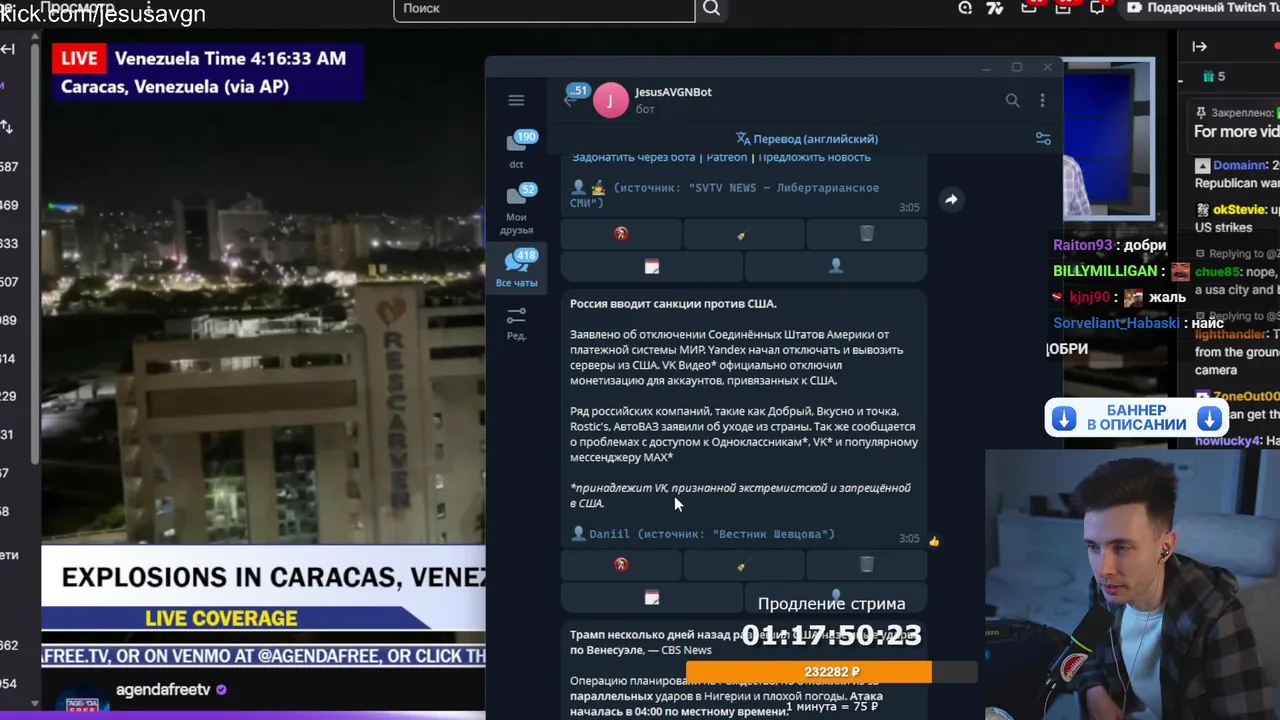Open Предложить новость link
This screenshot has width=1280, height=720.
pyautogui.click(x=814, y=157)
